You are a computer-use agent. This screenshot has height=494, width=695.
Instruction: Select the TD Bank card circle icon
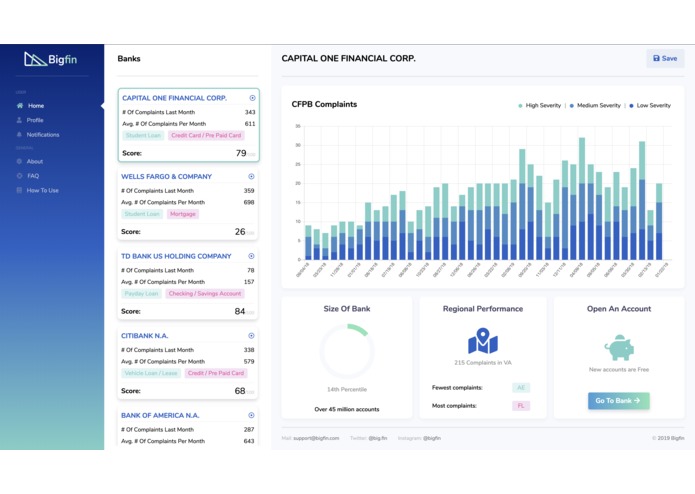[251, 256]
